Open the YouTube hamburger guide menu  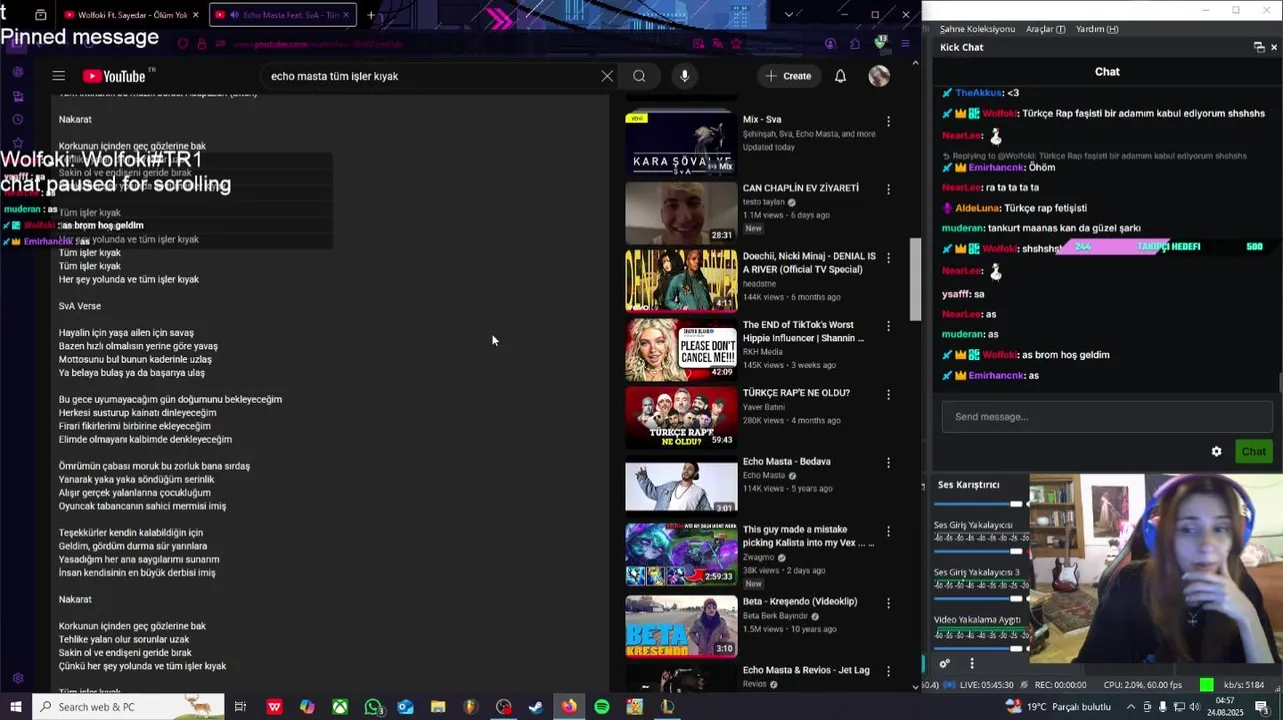tap(59, 76)
